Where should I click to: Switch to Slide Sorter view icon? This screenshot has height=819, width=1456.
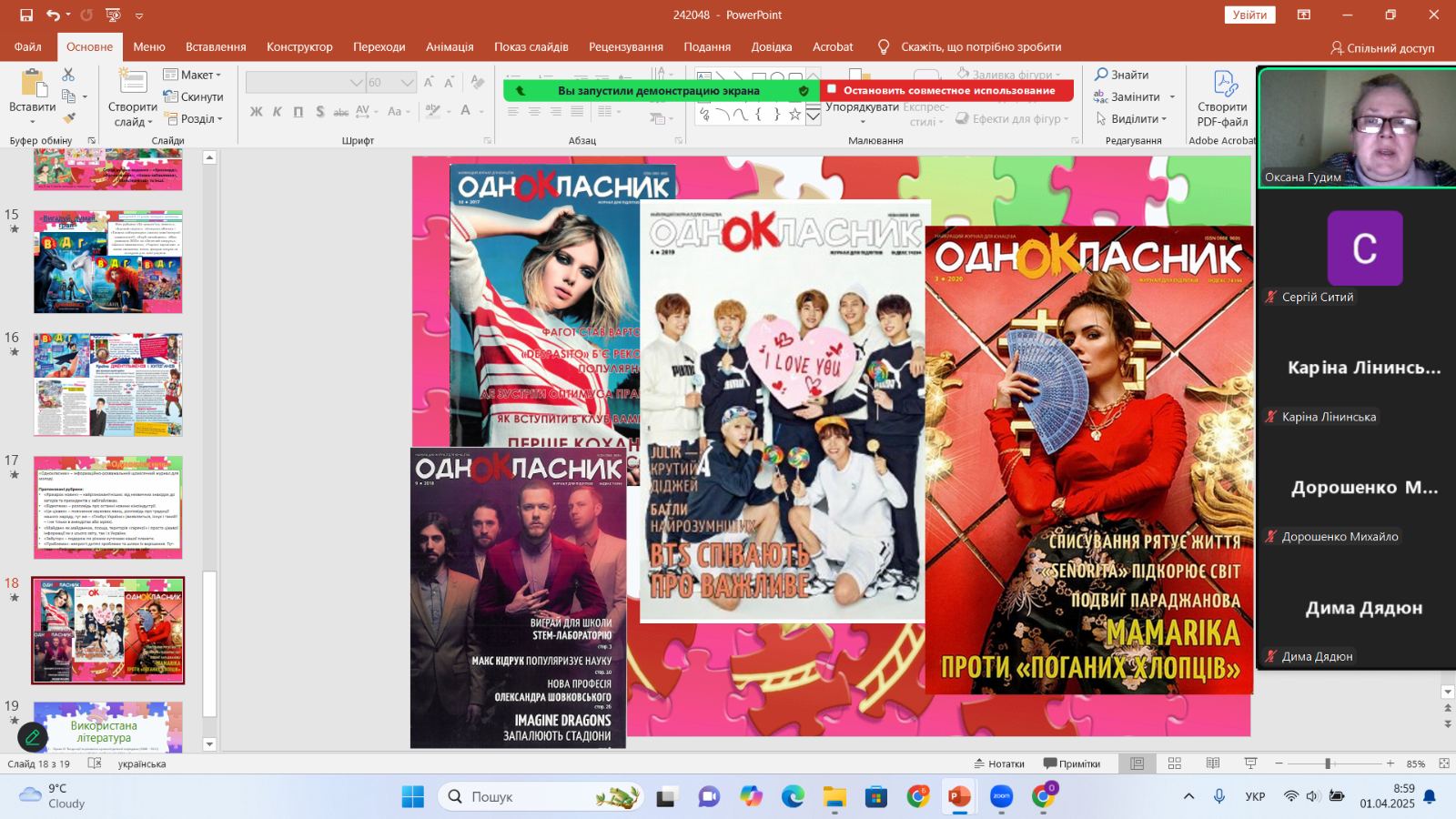(1175, 763)
